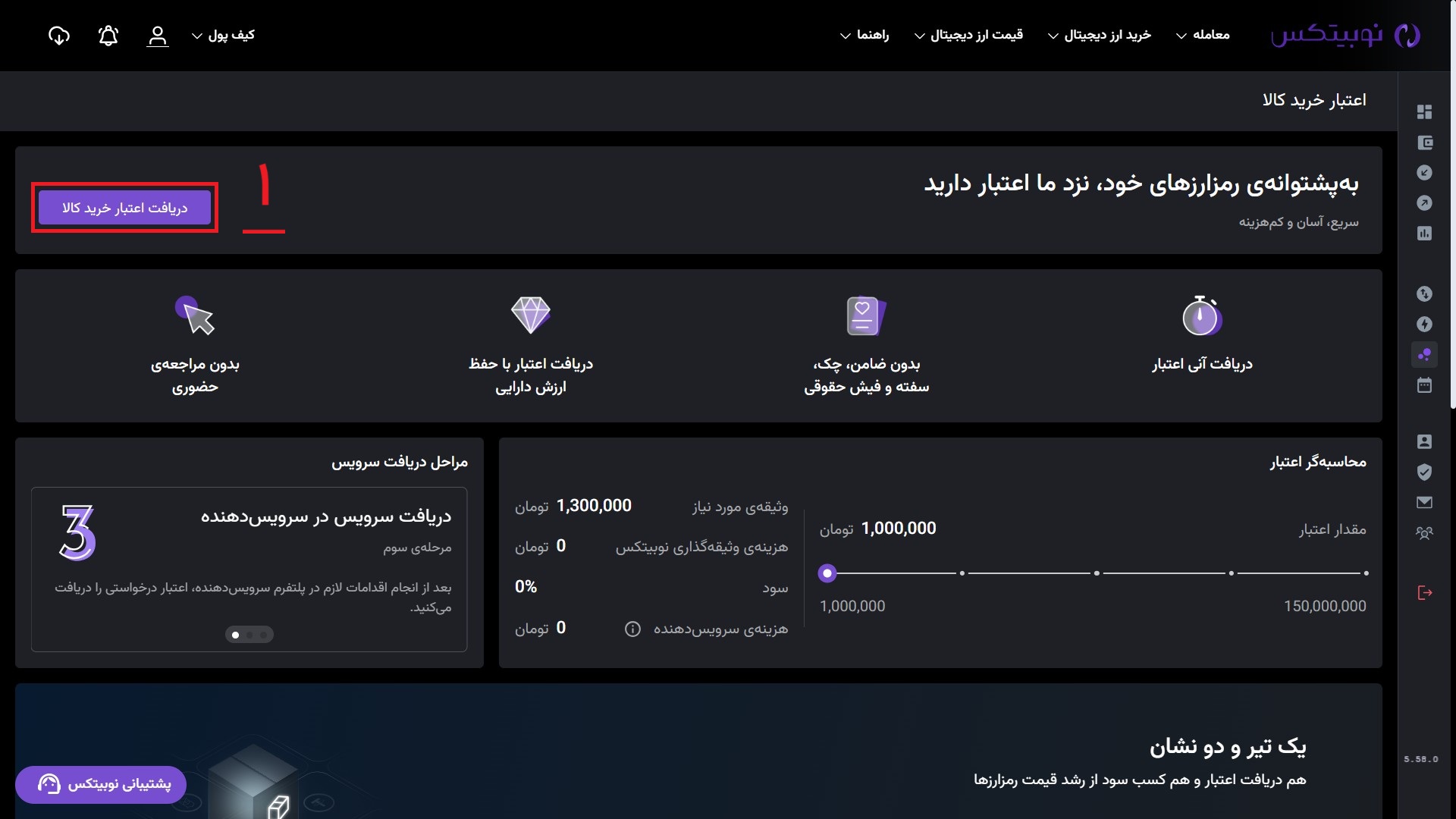Click the shield checkmark security sidebar icon

(1424, 472)
